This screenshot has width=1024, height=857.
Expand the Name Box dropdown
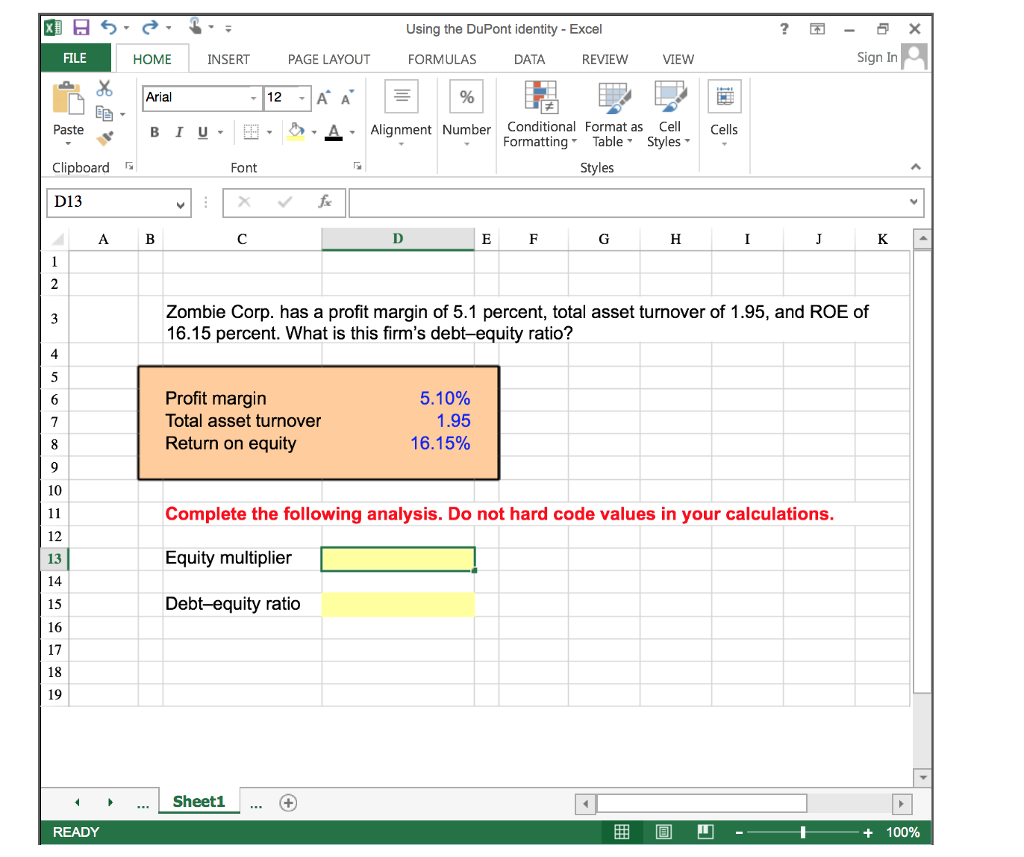(181, 202)
